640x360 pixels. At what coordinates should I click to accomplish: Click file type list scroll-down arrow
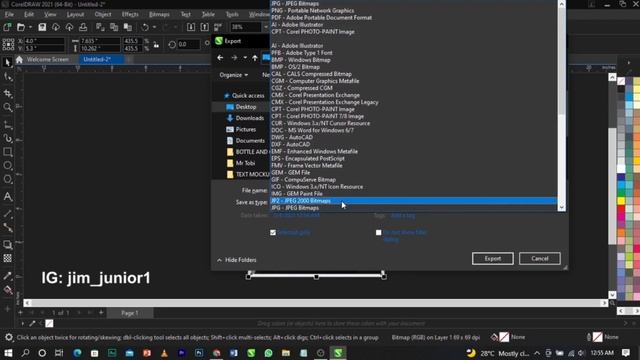pyautogui.click(x=562, y=207)
